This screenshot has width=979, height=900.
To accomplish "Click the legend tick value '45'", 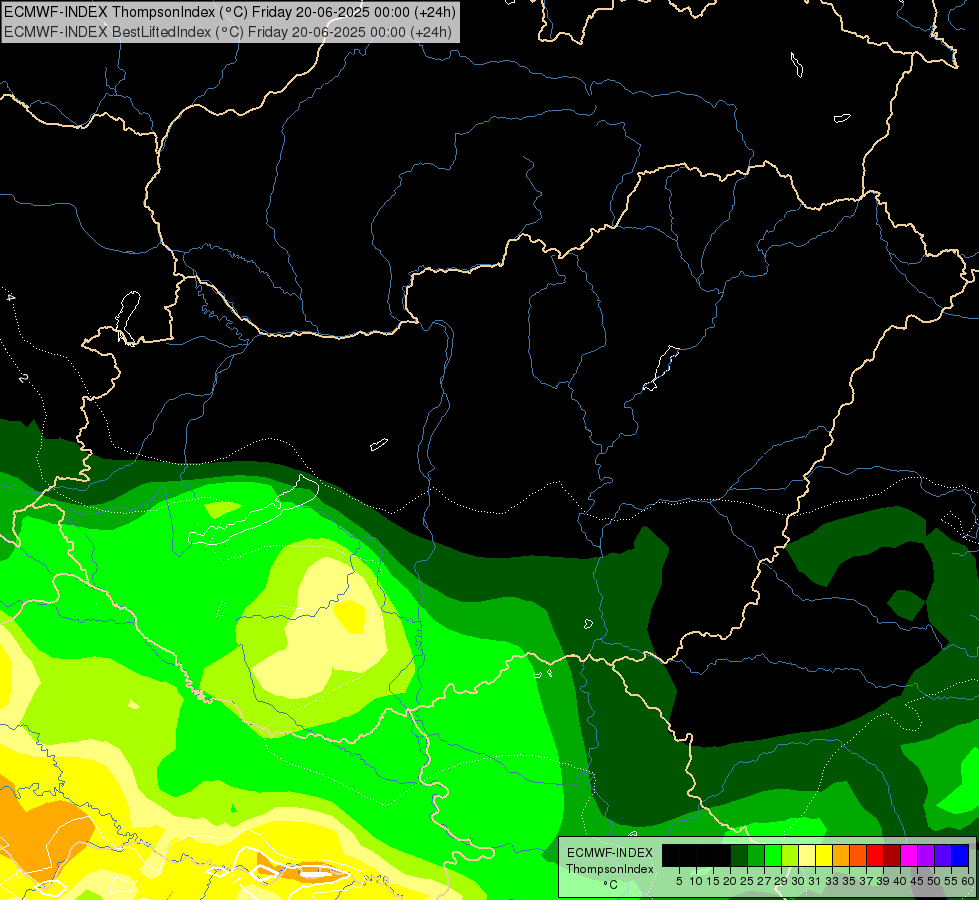I will coord(917,881).
